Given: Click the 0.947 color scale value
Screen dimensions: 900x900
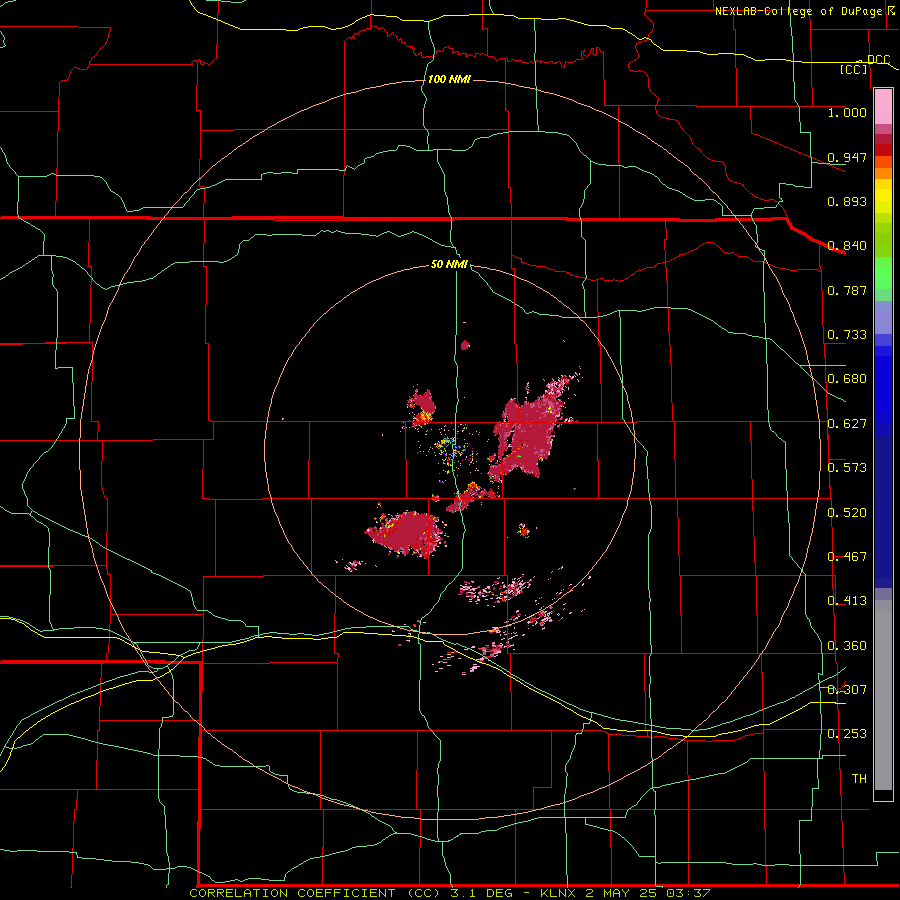Looking at the screenshot, I should (x=847, y=157).
